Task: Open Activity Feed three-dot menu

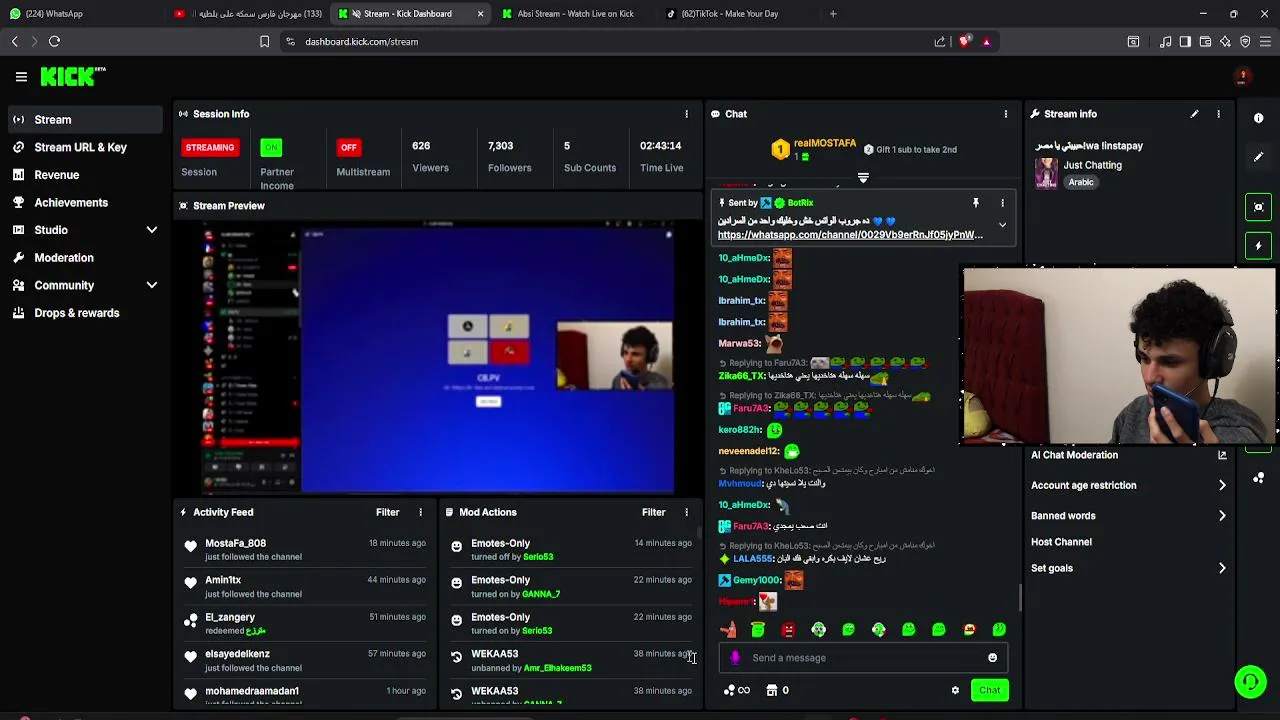Action: pyautogui.click(x=420, y=512)
